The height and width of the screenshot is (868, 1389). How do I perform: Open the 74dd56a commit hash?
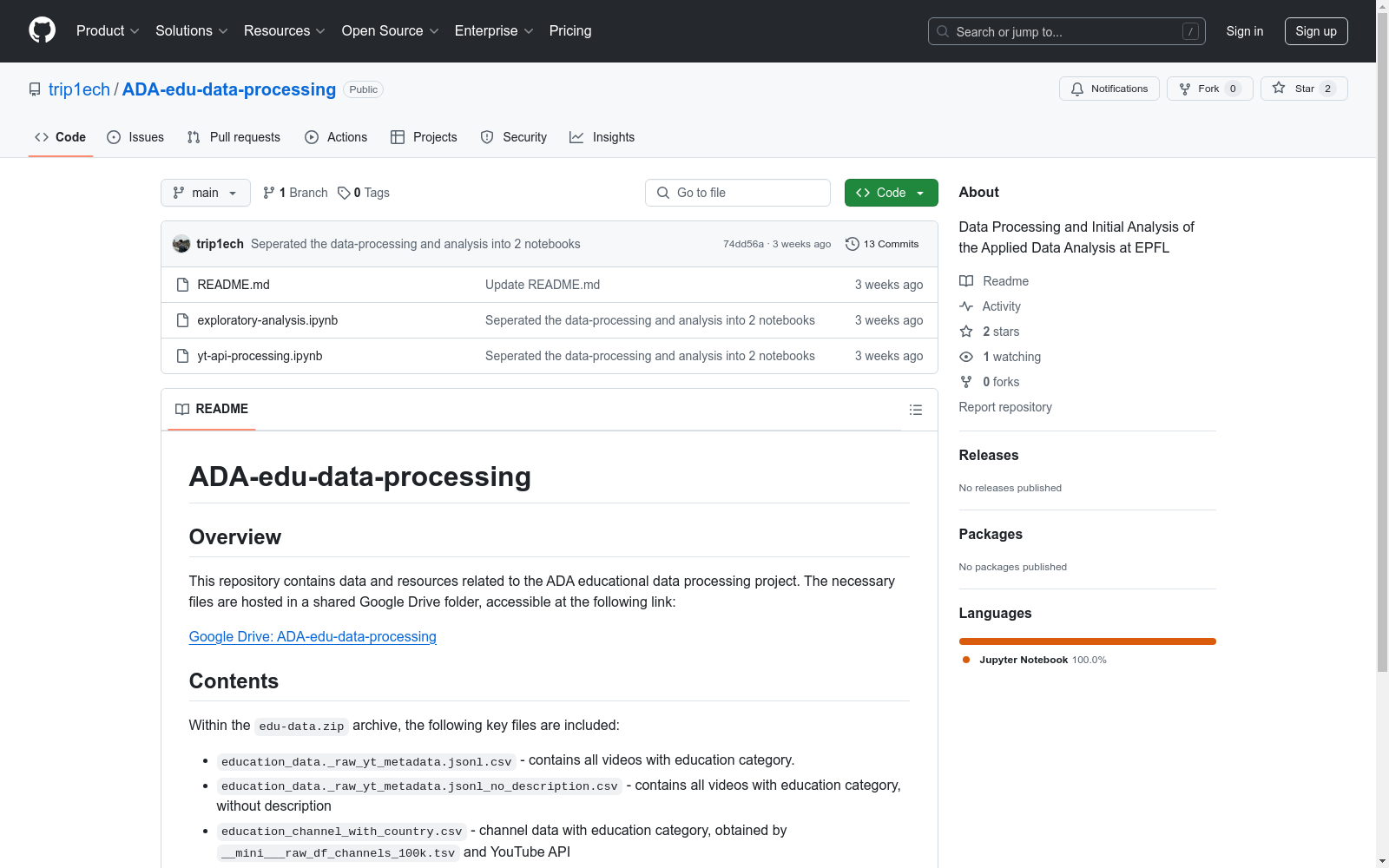click(743, 244)
